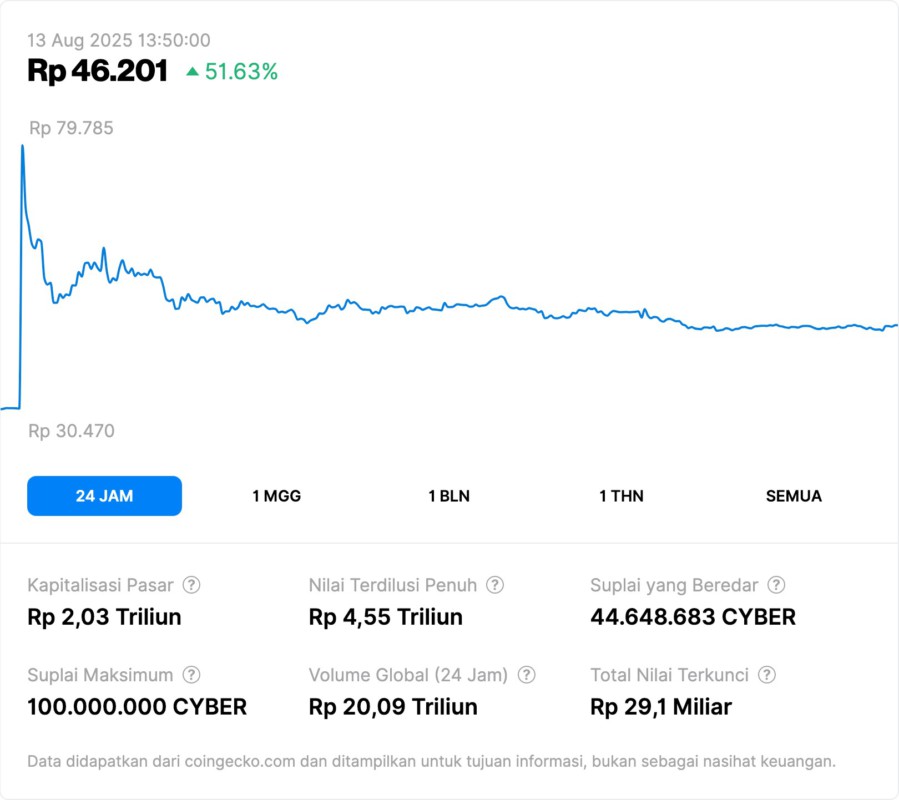899x800 pixels.
Task: Switch chart to 1 BLN range
Action: 449,496
